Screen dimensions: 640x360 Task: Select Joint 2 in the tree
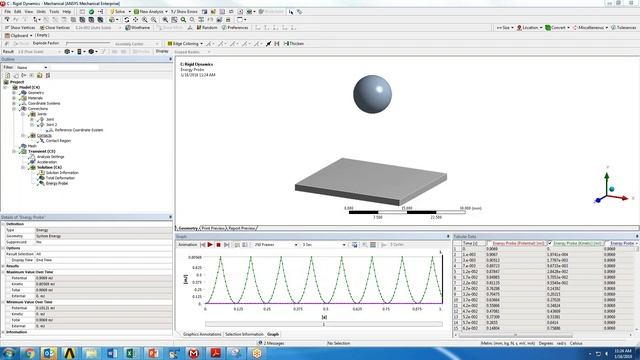[51, 124]
